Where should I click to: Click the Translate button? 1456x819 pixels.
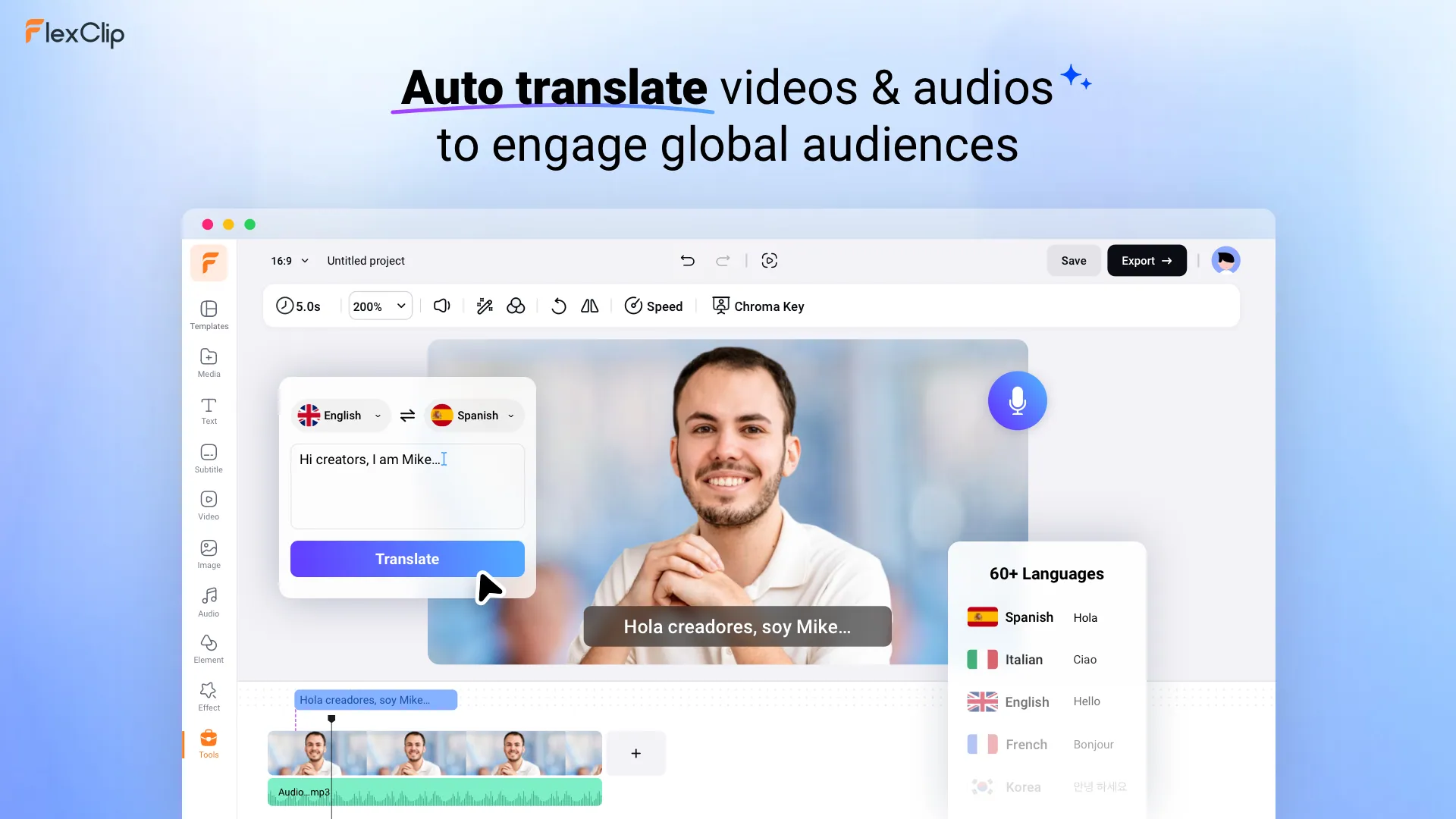tap(407, 558)
